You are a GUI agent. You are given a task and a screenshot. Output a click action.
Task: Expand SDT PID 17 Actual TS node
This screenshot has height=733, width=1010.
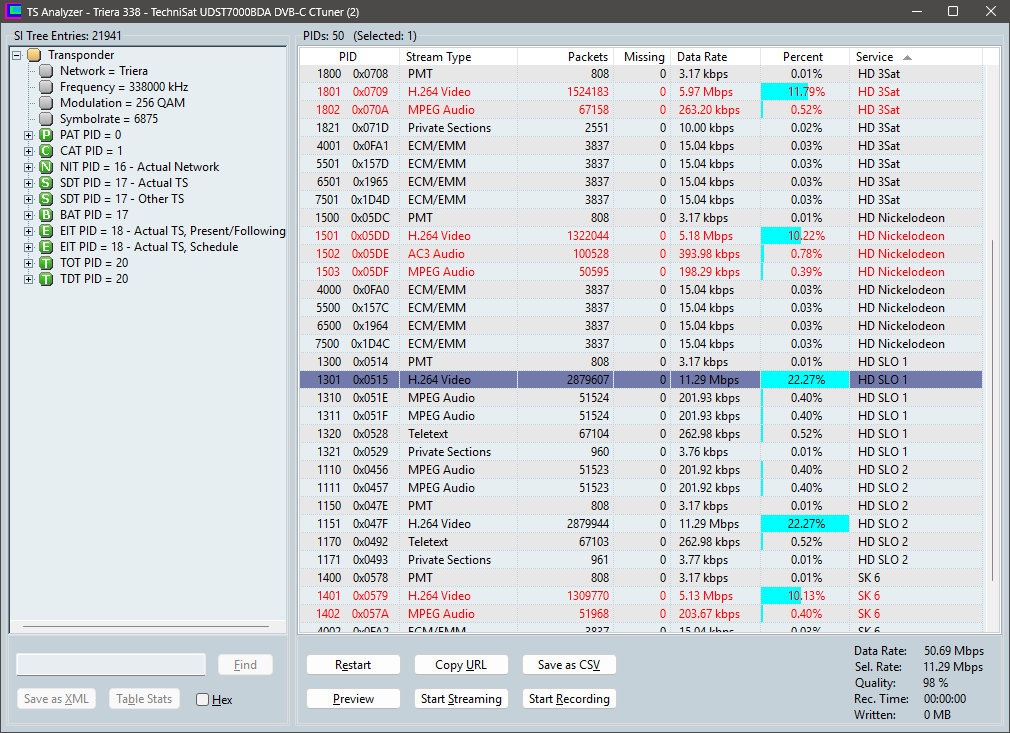(28, 183)
